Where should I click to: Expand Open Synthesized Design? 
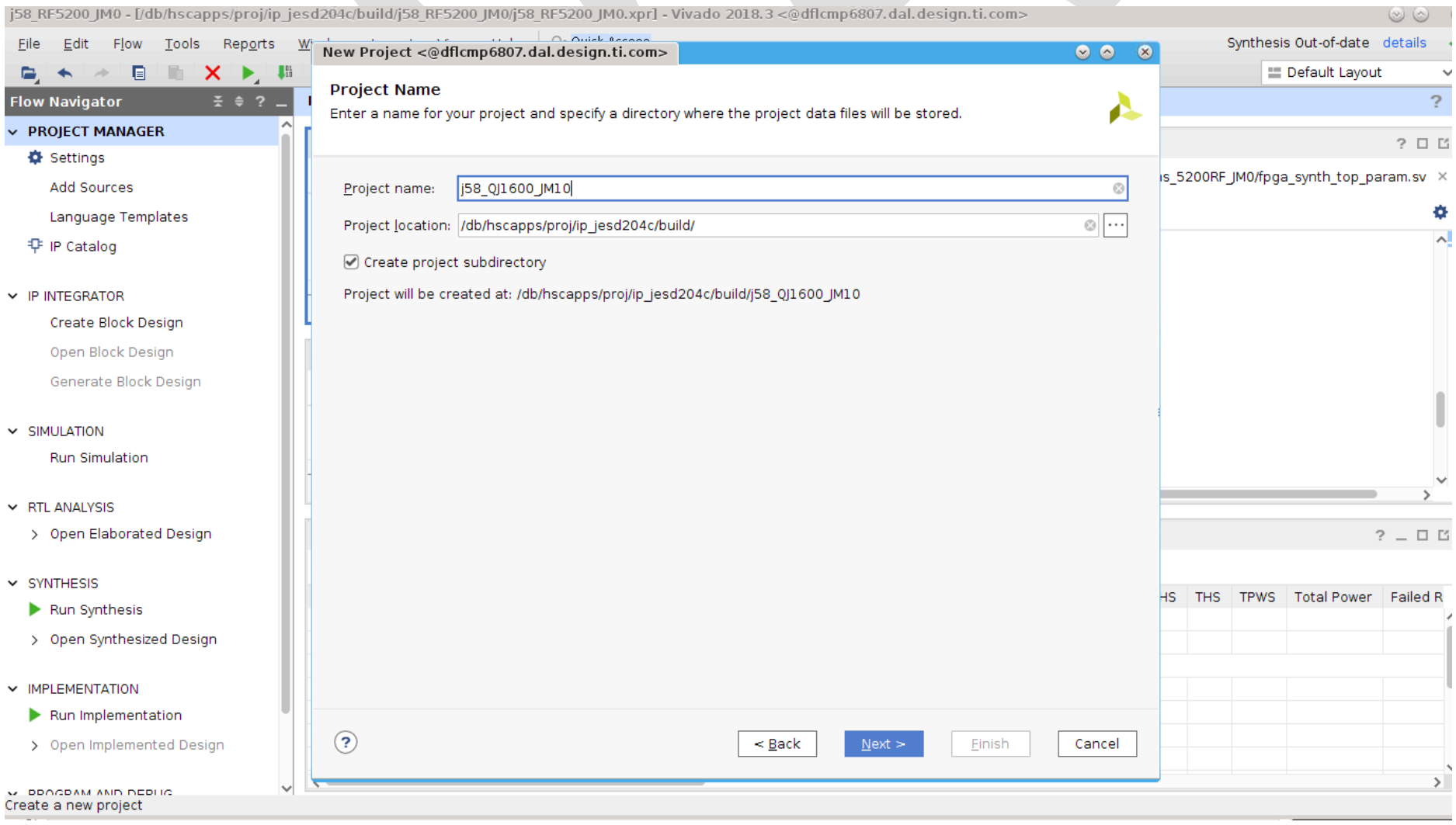click(x=34, y=640)
